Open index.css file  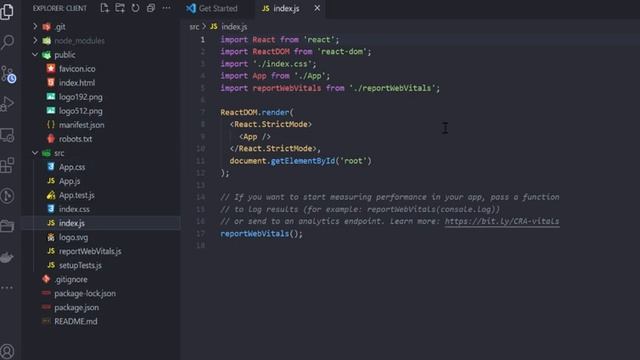pos(74,209)
